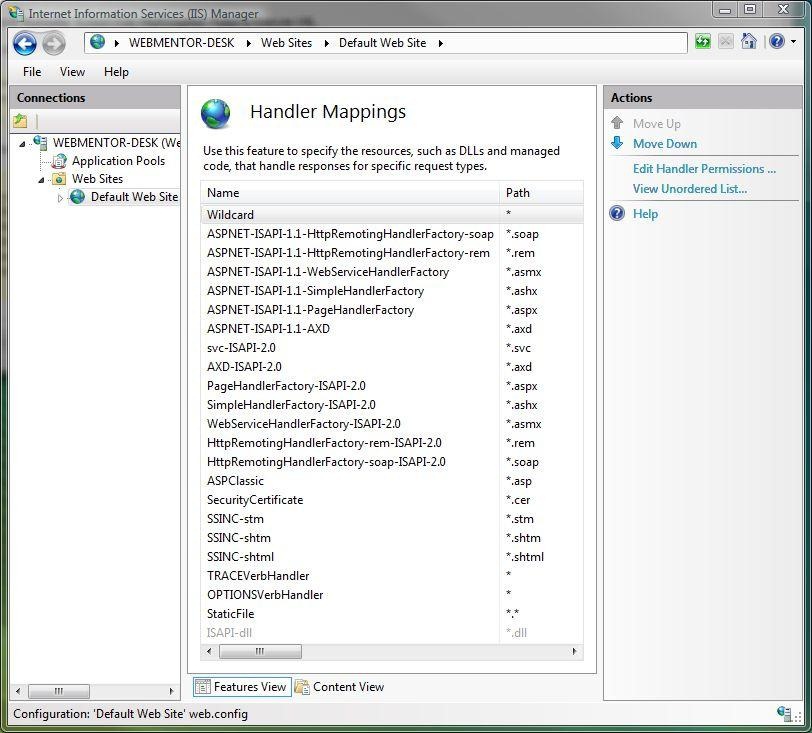
Task: Click the Web Sites folder icon
Action: pyautogui.click(x=59, y=179)
